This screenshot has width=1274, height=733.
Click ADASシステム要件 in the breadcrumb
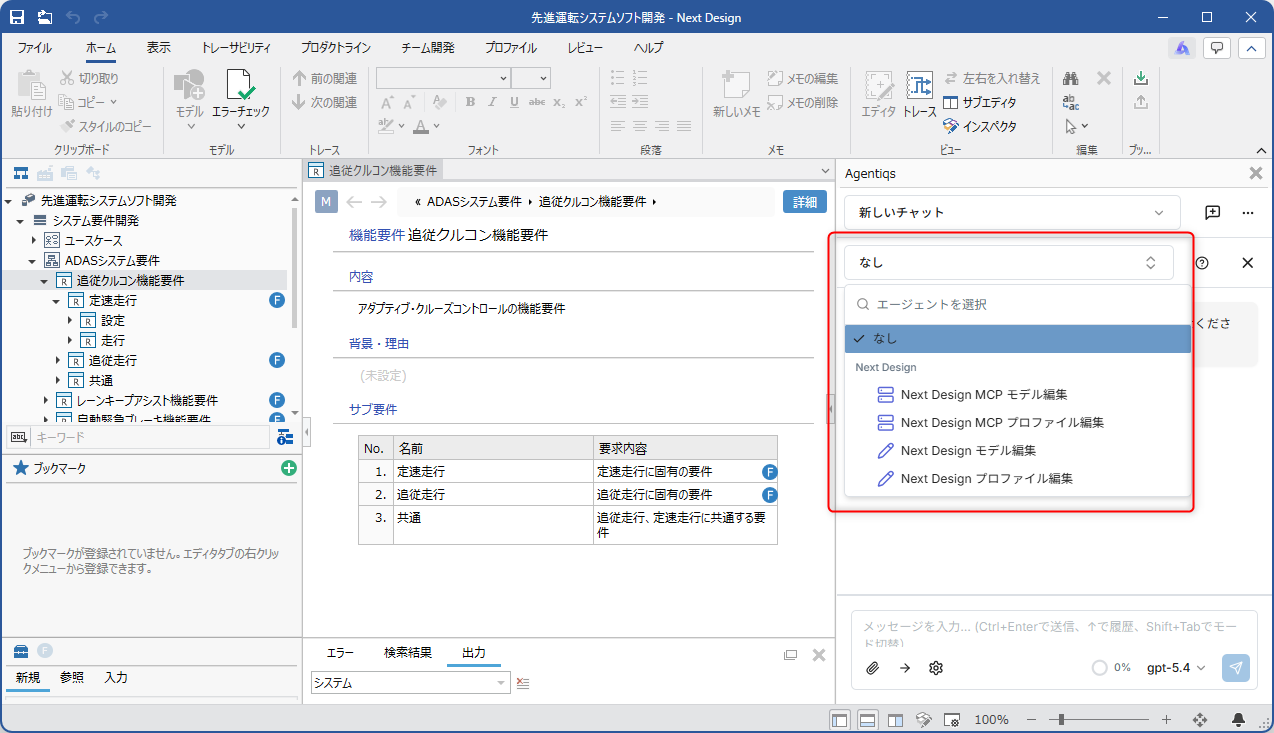(x=474, y=202)
